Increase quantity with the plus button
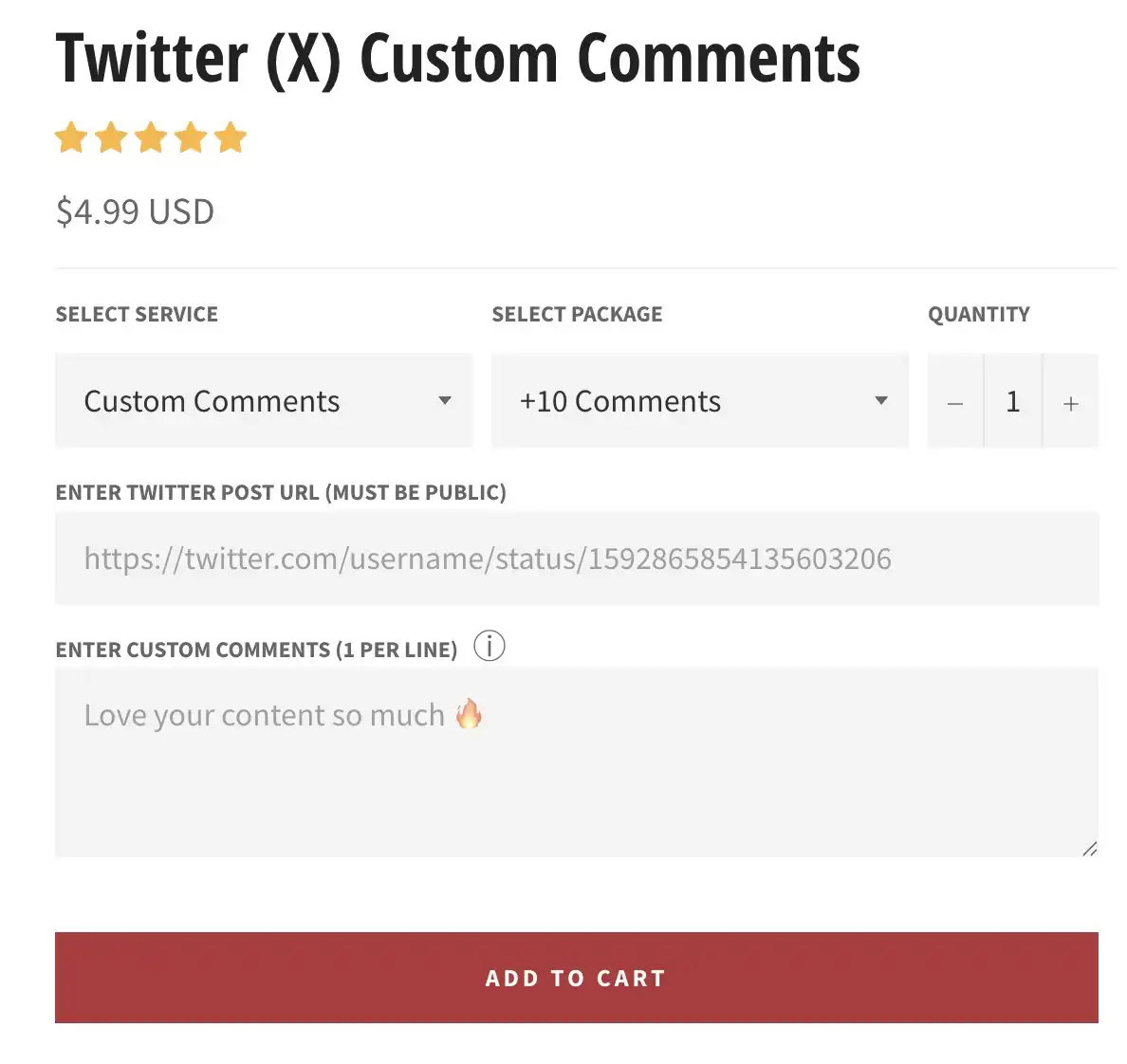1127x1064 pixels. pyautogui.click(x=1071, y=403)
